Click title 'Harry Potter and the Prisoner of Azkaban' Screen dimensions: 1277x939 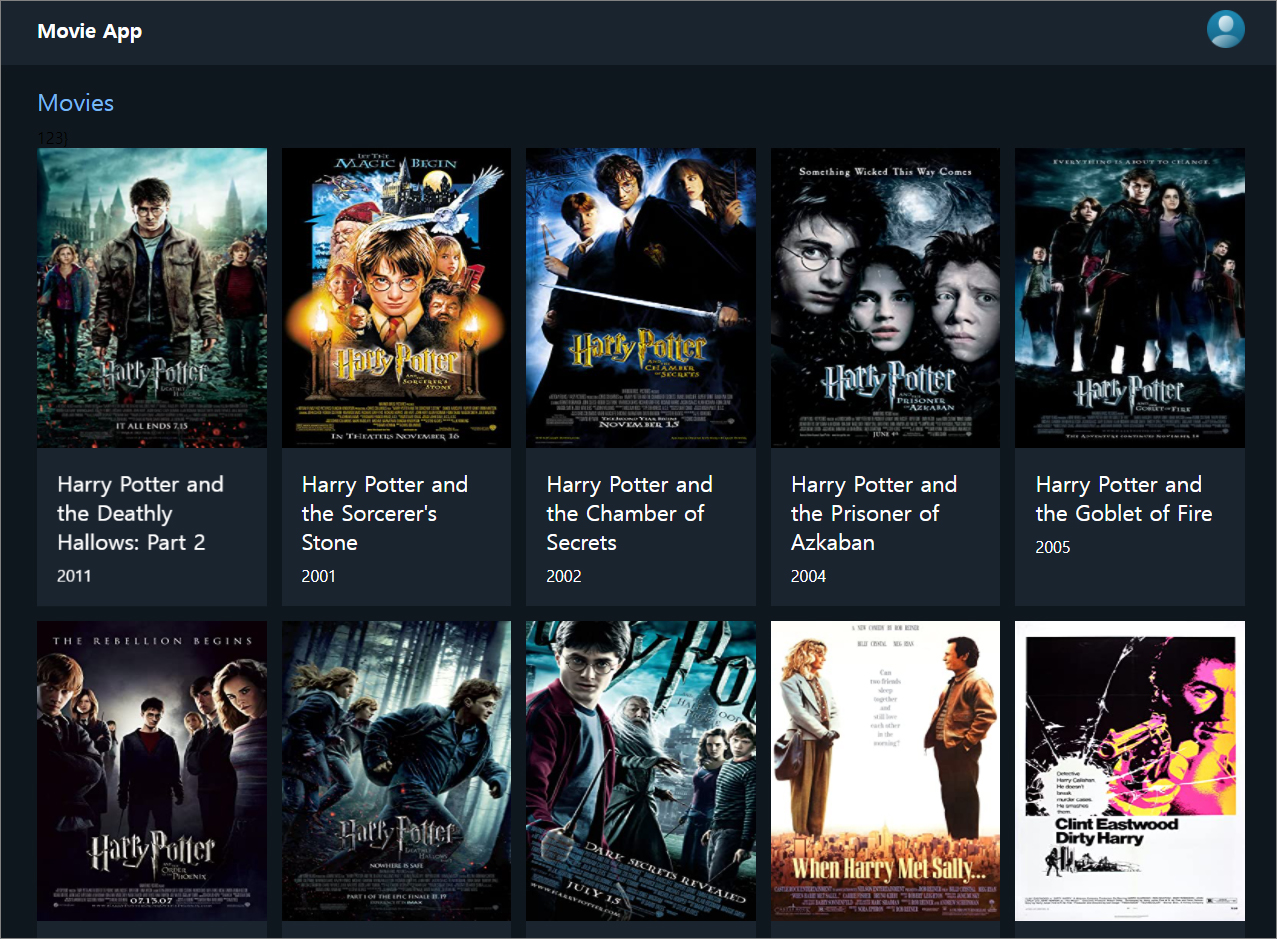(874, 513)
